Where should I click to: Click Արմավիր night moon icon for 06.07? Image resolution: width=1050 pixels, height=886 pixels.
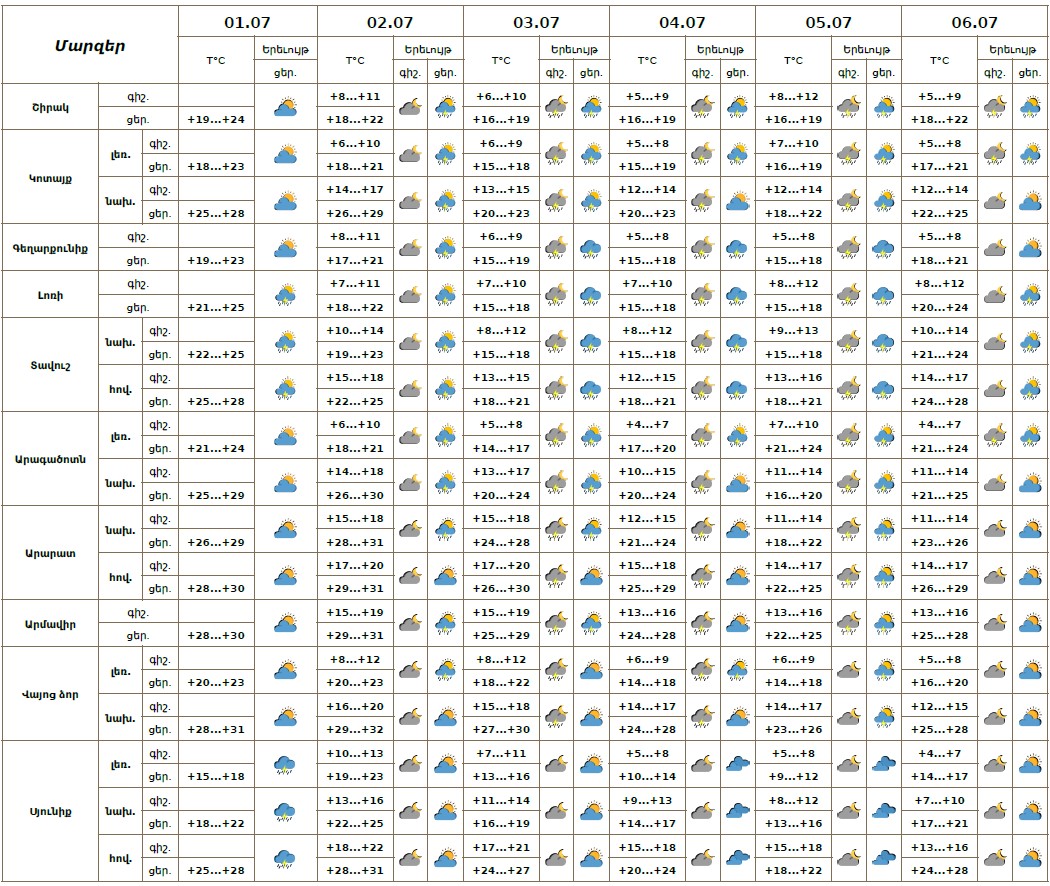pyautogui.click(x=994, y=624)
